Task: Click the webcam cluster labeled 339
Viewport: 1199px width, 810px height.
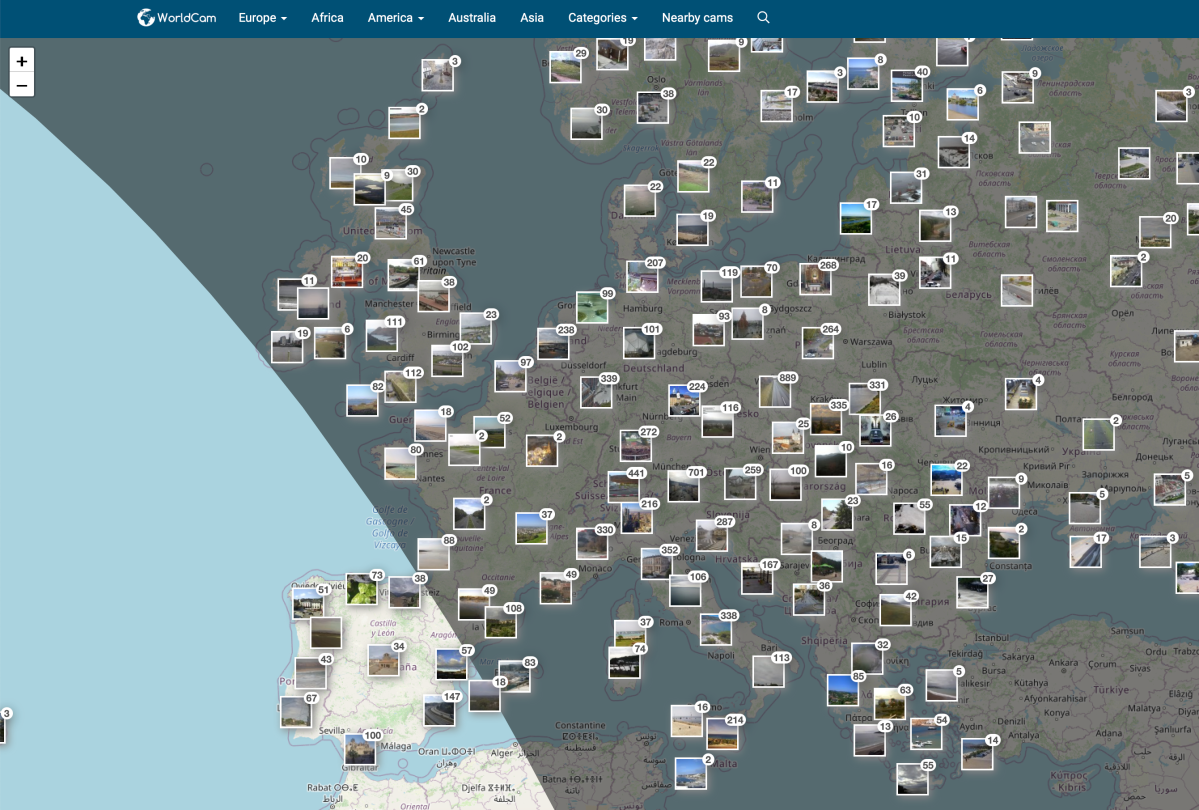Action: pos(596,392)
